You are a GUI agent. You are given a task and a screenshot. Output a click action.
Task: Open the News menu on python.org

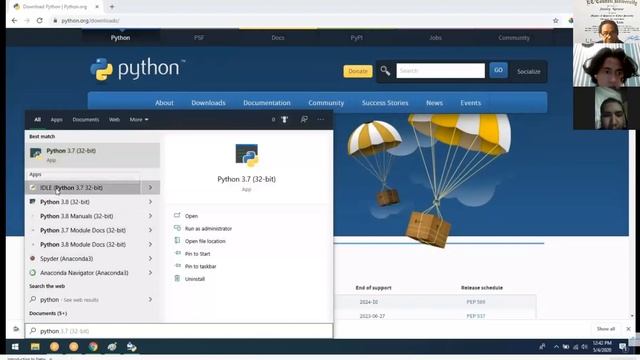[434, 103]
